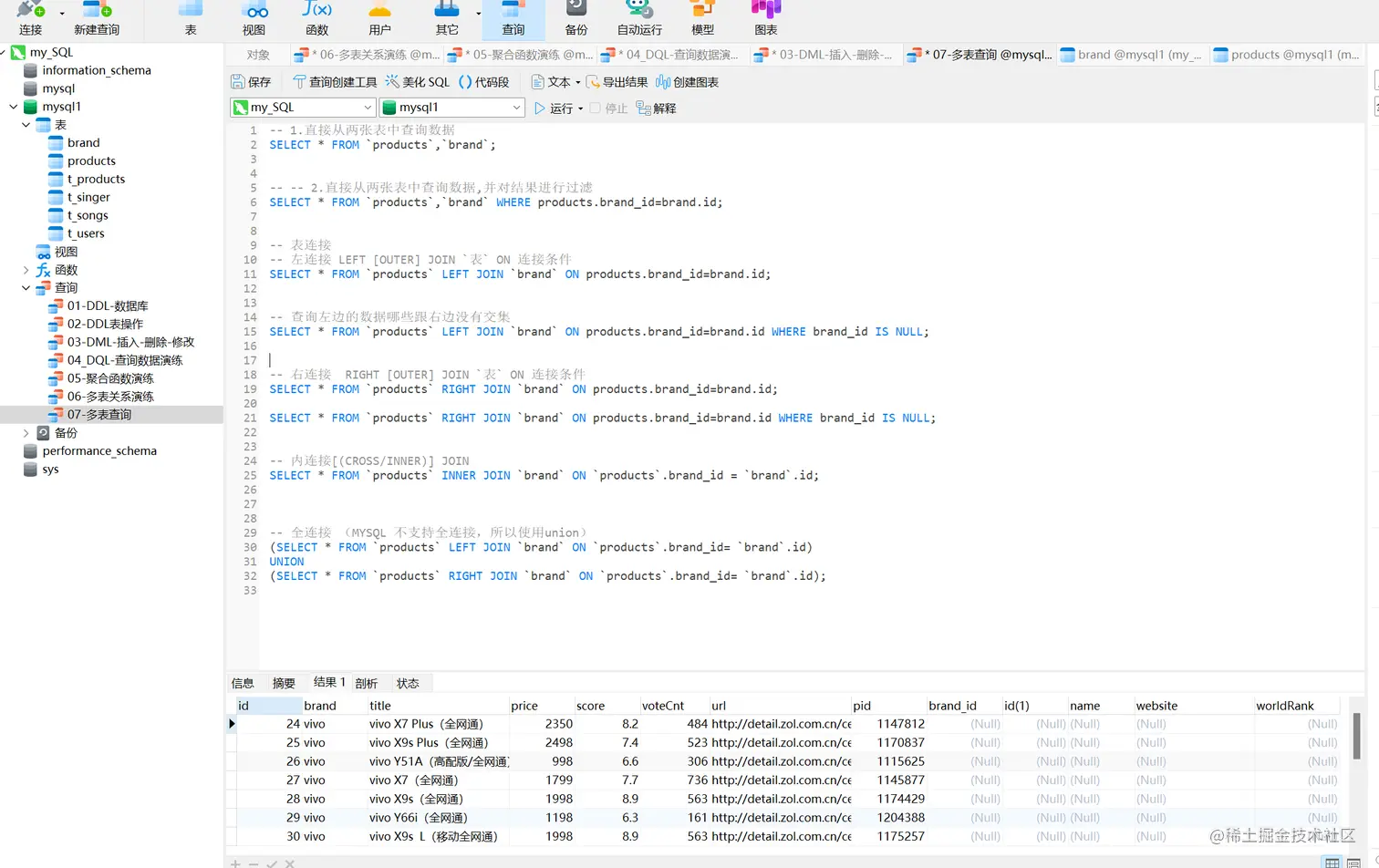Viewport: 1379px width, 868px height.
Task: Switch to the 06-多表关系演练 tab
Action: tap(367, 55)
